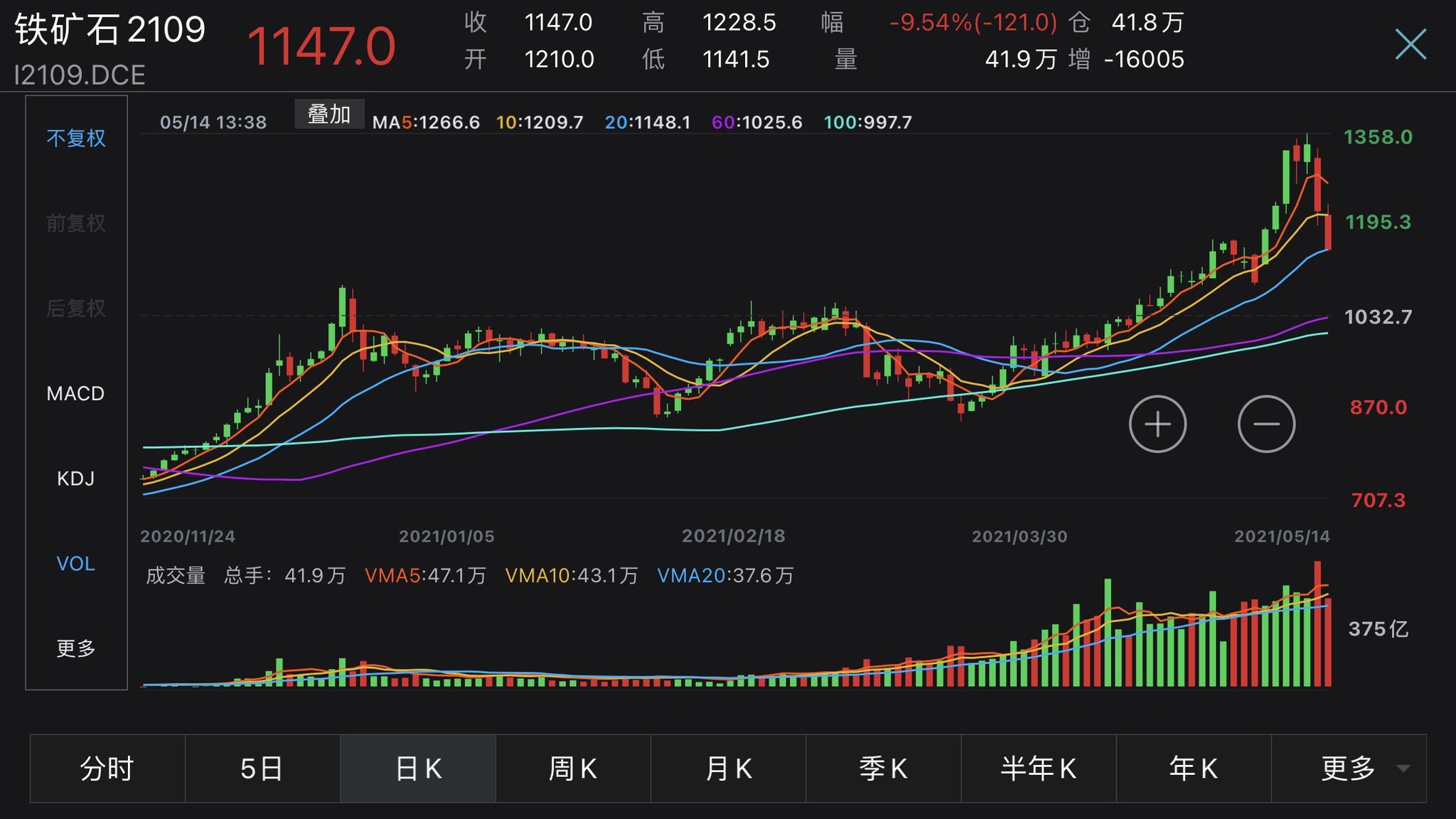Switch to 分时 intraday view
The width and height of the screenshot is (1456, 819).
[107, 769]
